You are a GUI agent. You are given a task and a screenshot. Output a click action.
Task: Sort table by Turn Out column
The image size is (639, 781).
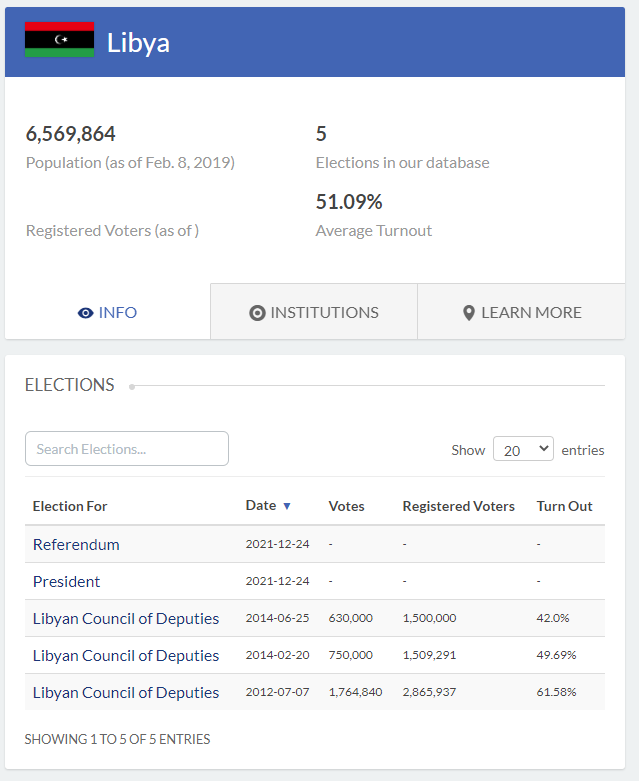point(564,506)
